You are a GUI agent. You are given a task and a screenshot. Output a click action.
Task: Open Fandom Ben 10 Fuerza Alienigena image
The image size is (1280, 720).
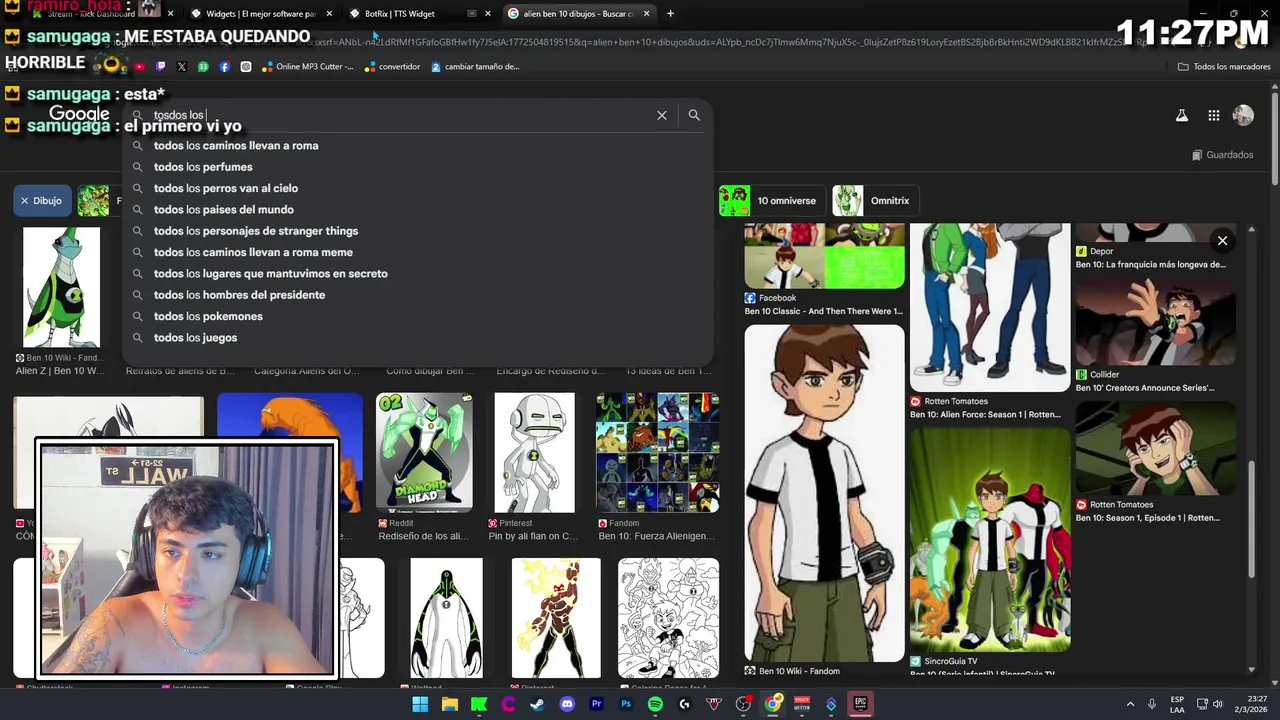click(658, 452)
